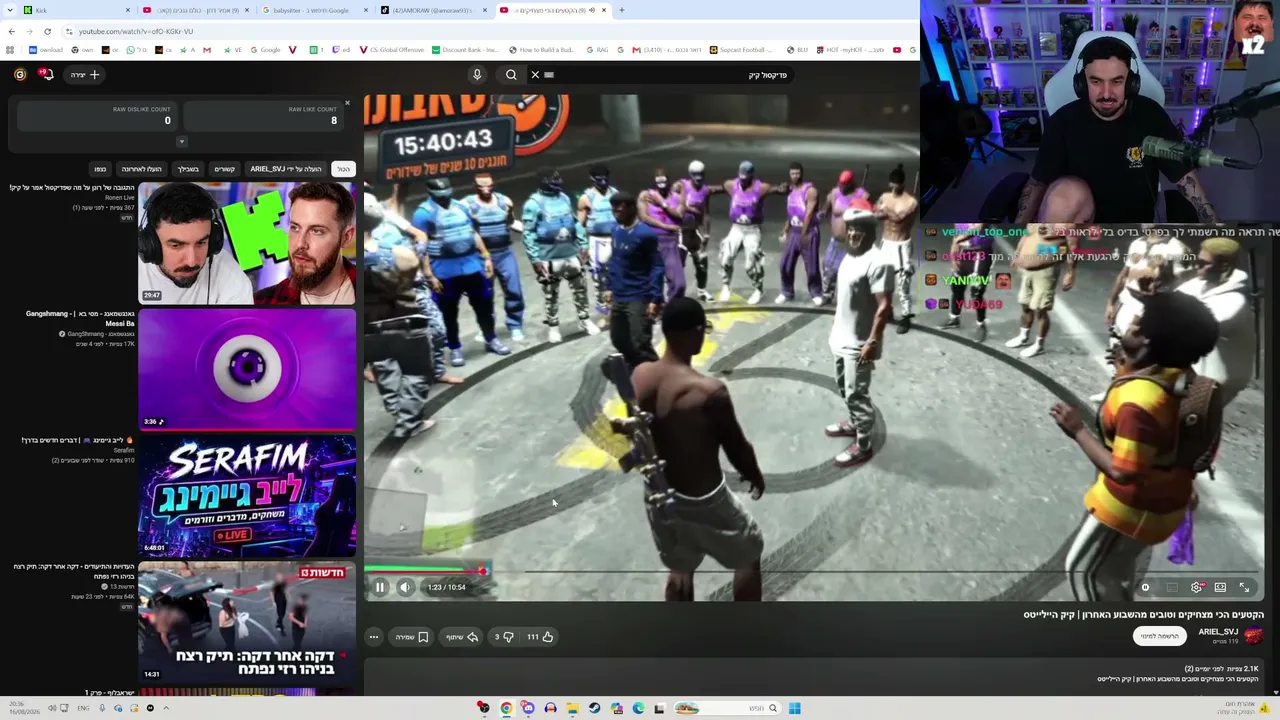Clear the search box with the X
Screen dimensions: 1280x720
535,75
